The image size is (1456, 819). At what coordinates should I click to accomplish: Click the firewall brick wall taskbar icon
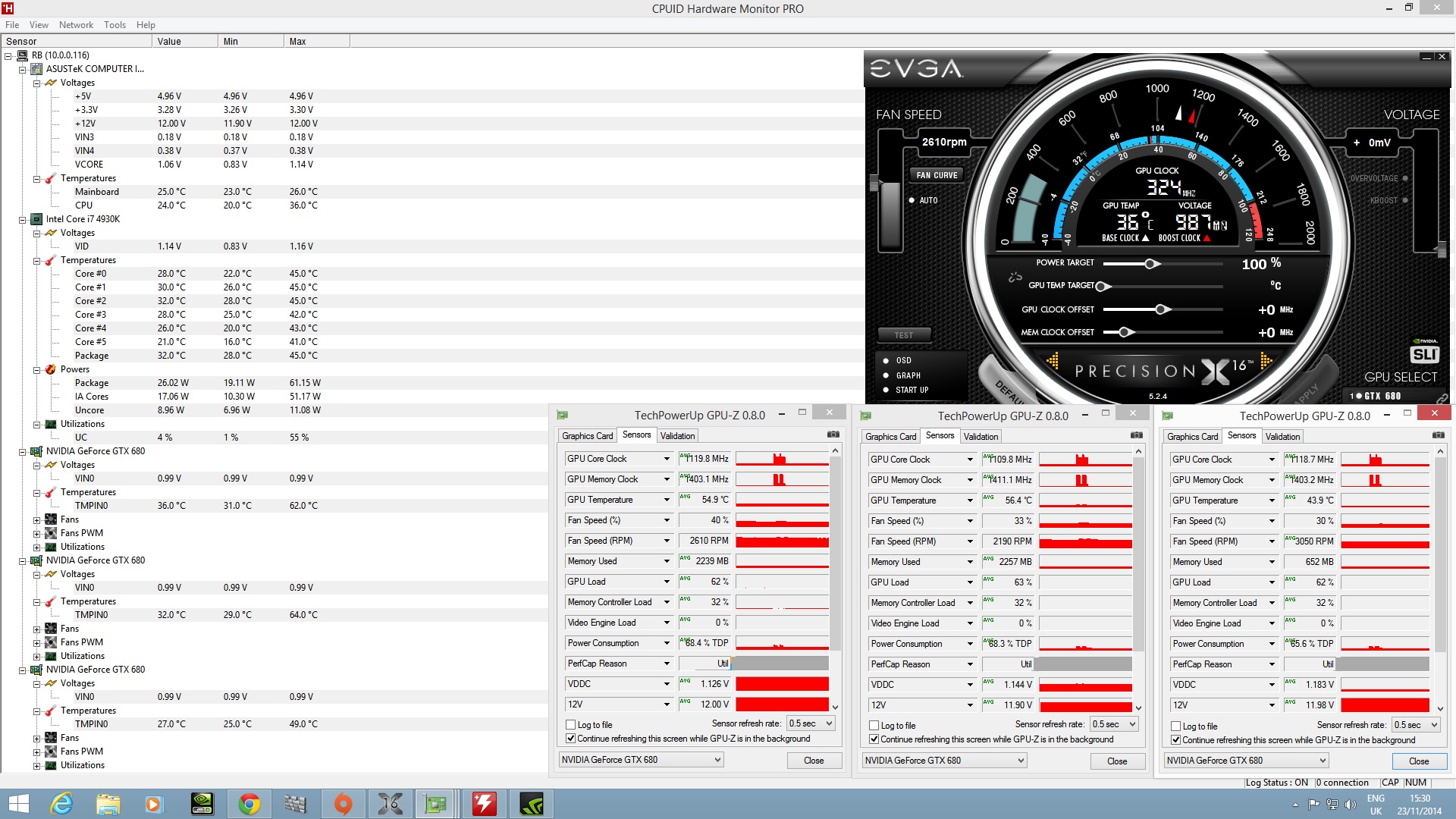coord(295,804)
